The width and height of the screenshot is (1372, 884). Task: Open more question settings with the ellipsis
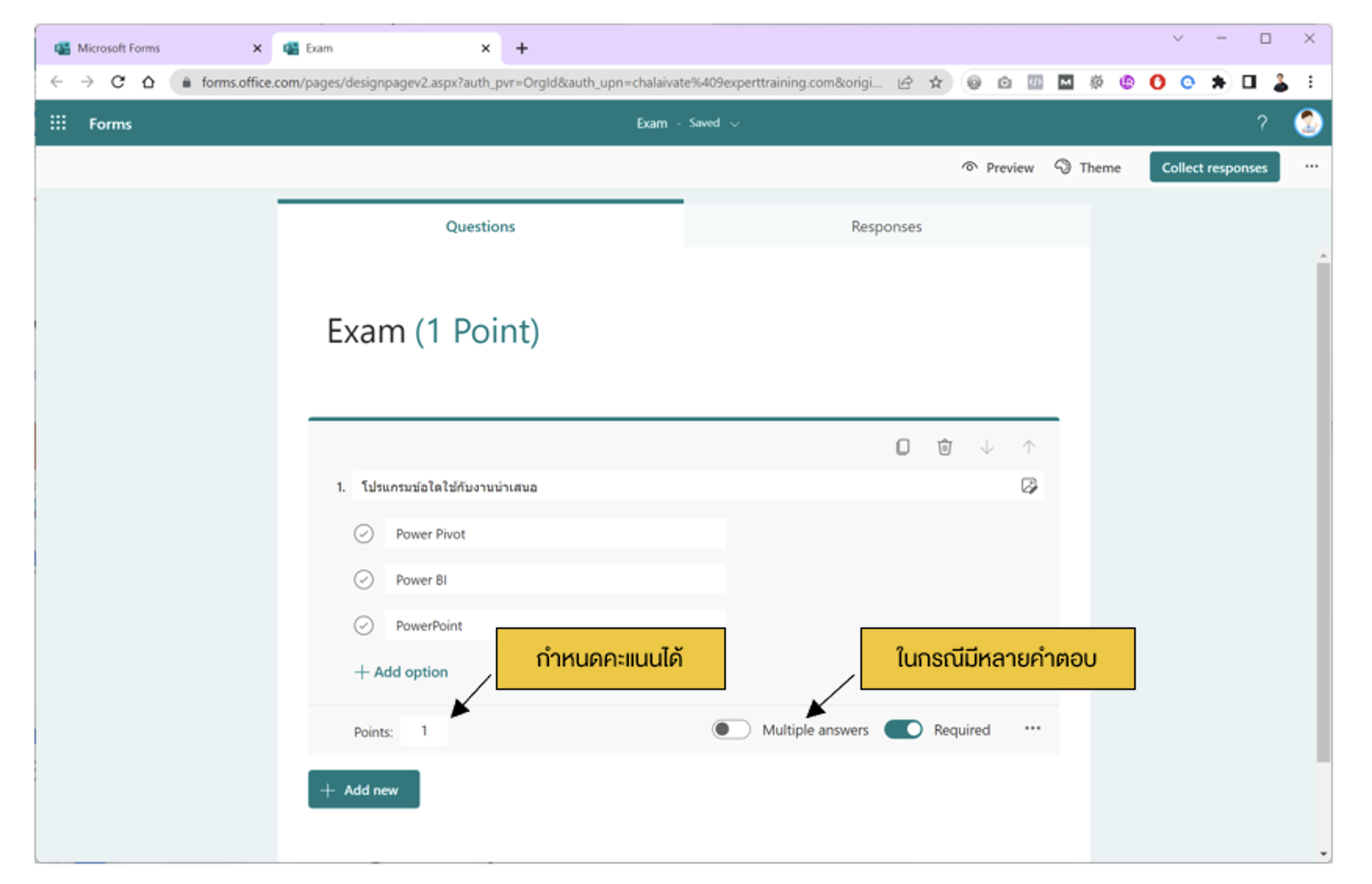(1033, 729)
